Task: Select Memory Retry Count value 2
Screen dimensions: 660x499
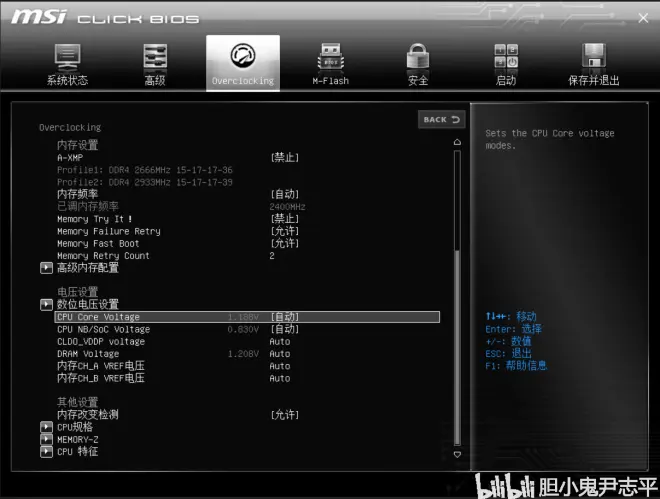Action: click(272, 256)
